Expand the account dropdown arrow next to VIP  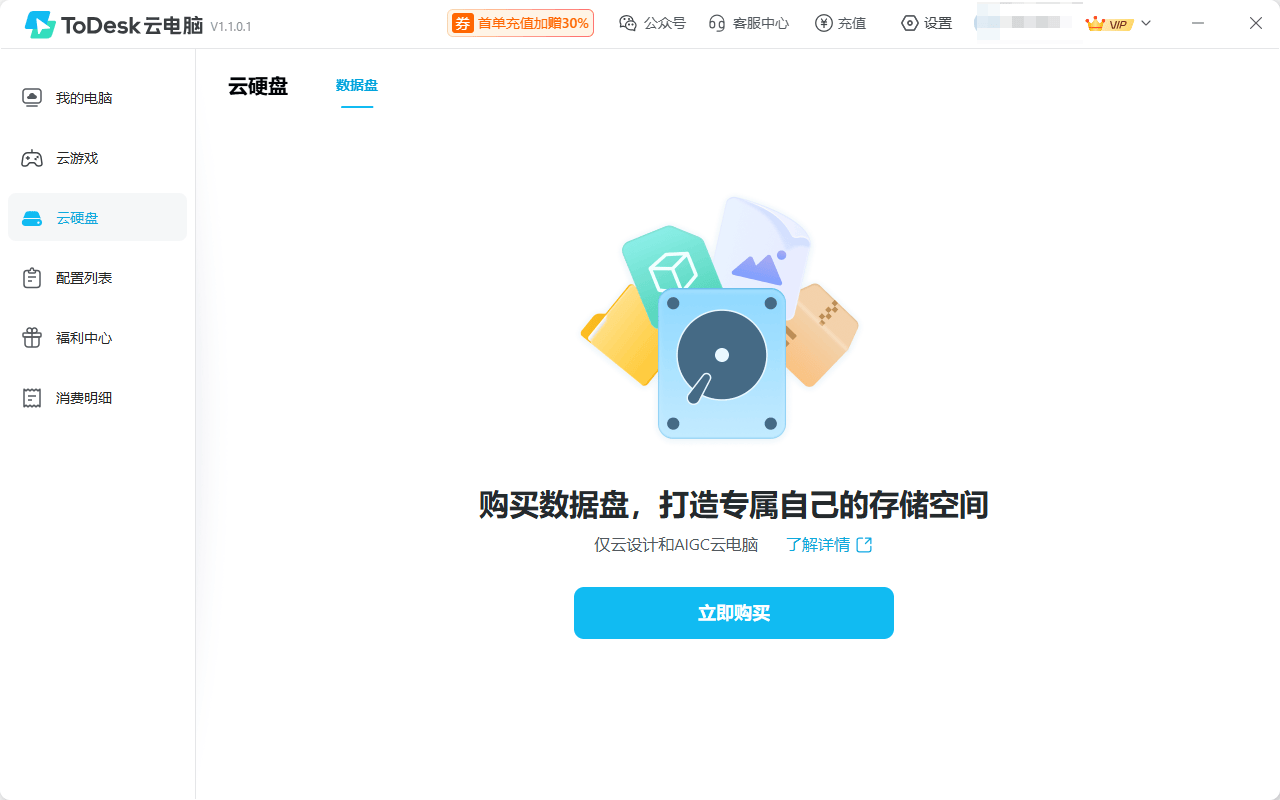point(1146,23)
